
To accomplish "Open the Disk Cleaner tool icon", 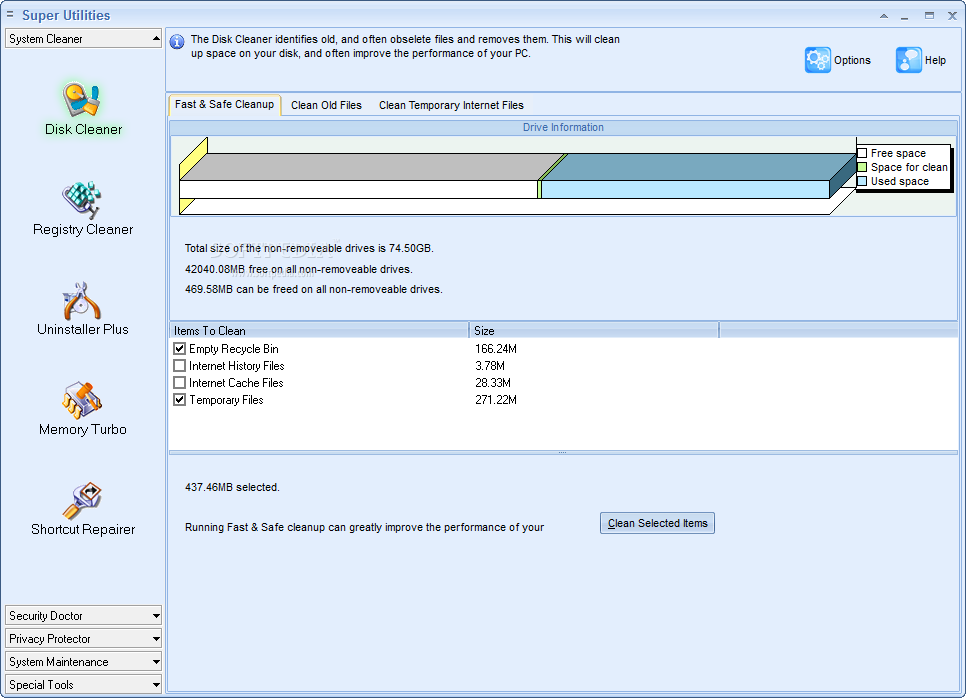I will (x=82, y=100).
